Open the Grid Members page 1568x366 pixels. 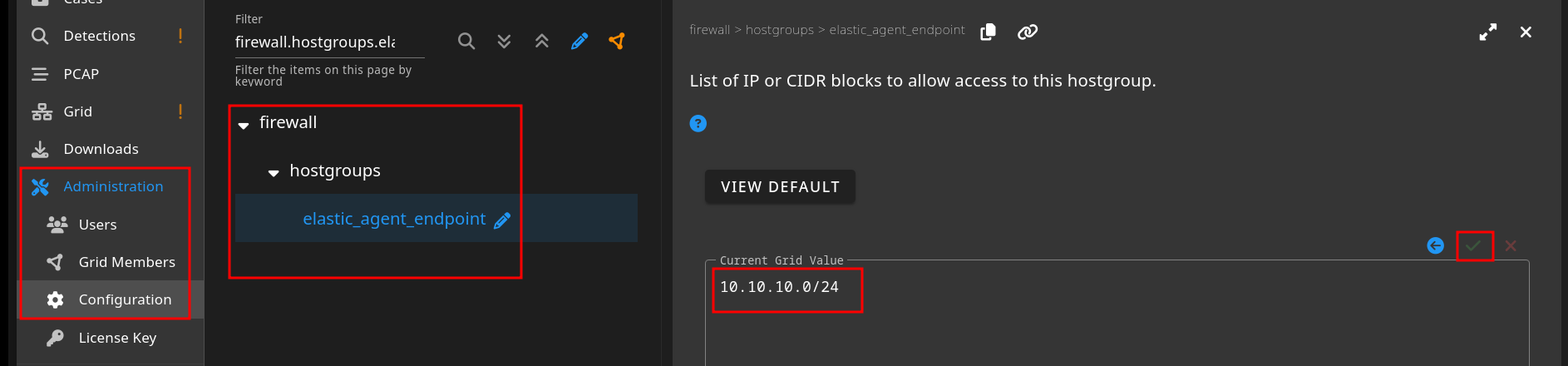pos(126,262)
